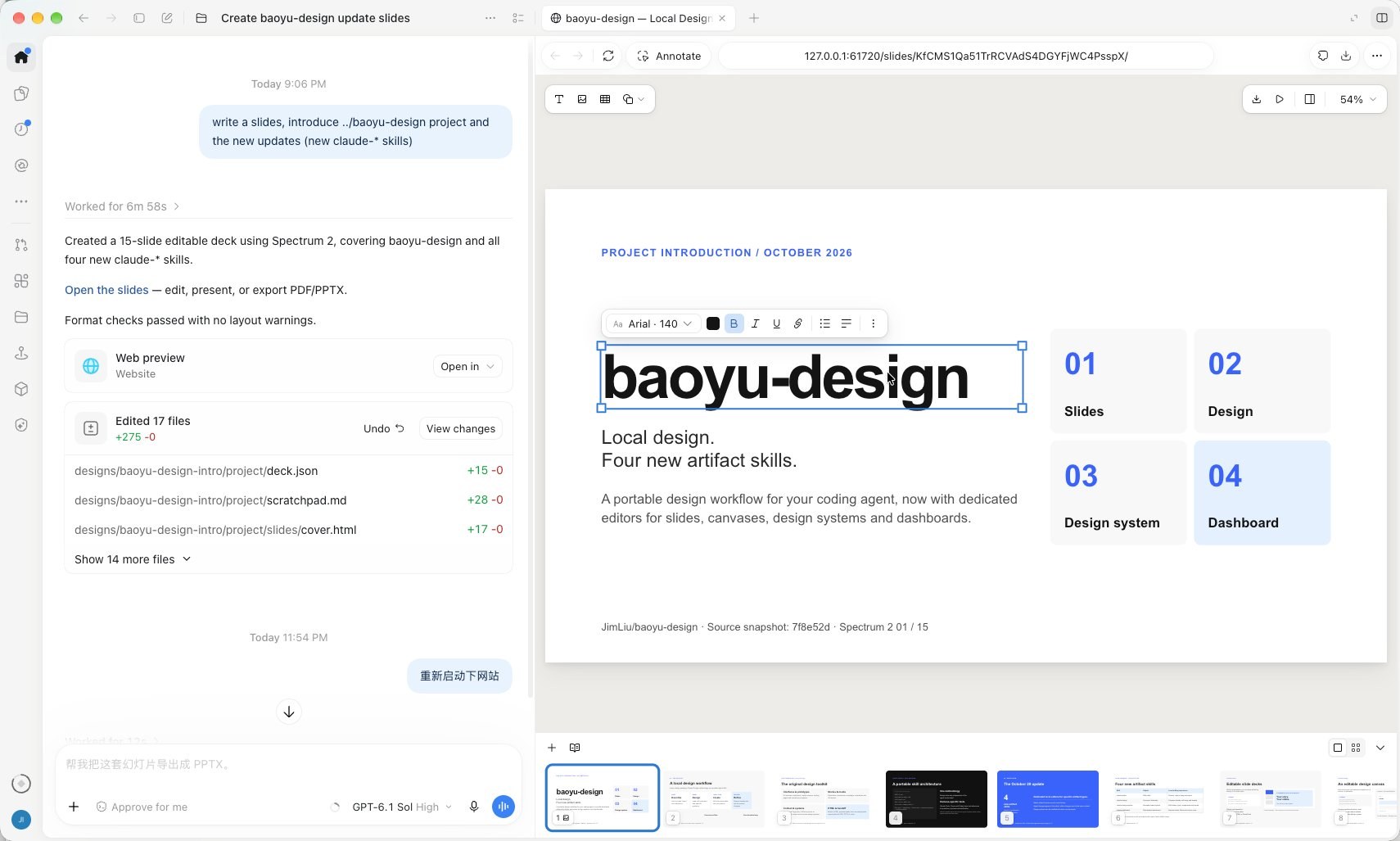The height and width of the screenshot is (841, 1400).
Task: Open the scratchpad.md file row
Action: 288,500
